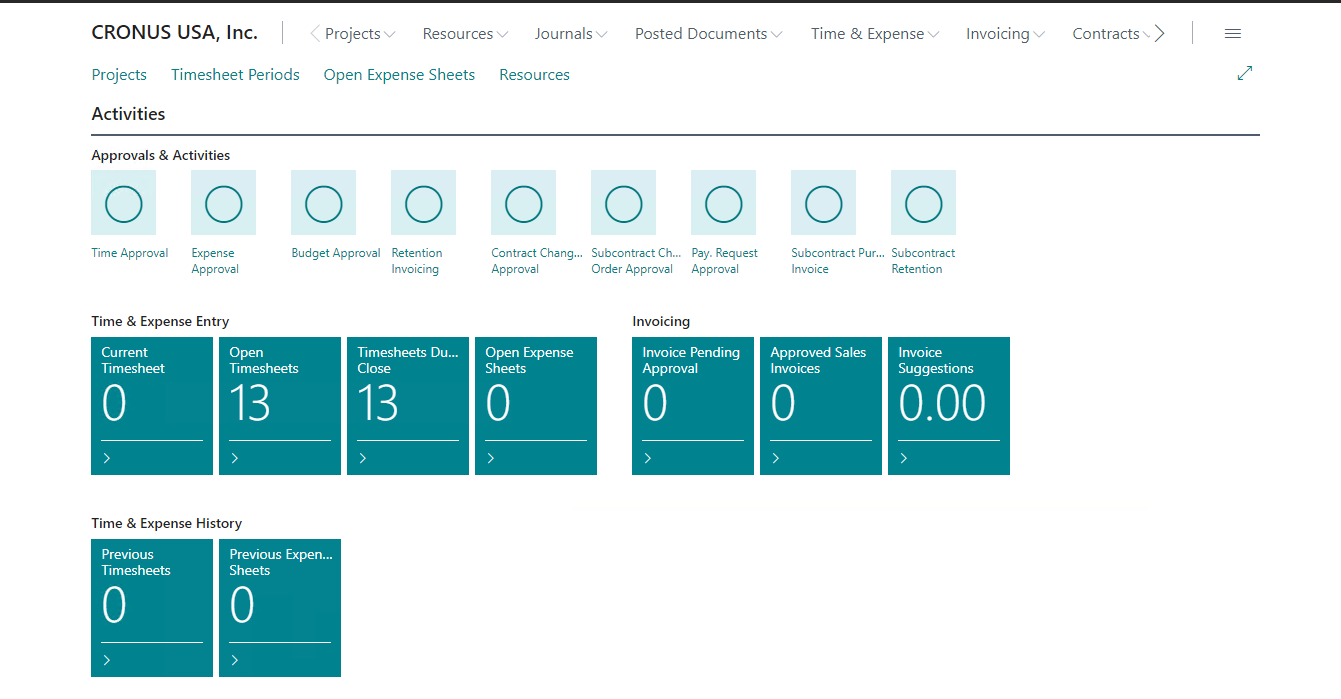Open the Open Expense Sheets link
The image size is (1341, 699).
[399, 75]
